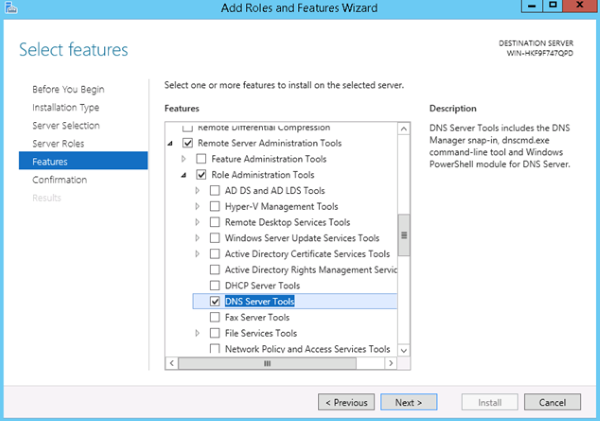The height and width of the screenshot is (421, 600).
Task: Uncheck Role Administration Tools checkbox
Action: [x=201, y=175]
